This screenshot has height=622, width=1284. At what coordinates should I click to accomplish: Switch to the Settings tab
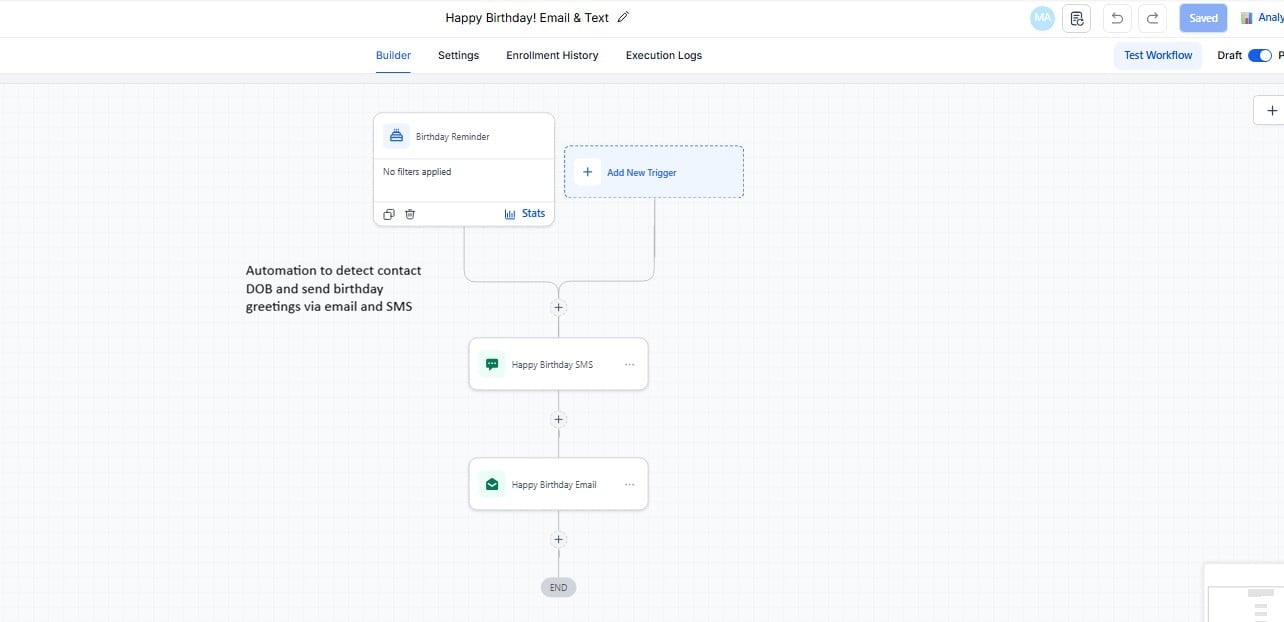tap(458, 55)
